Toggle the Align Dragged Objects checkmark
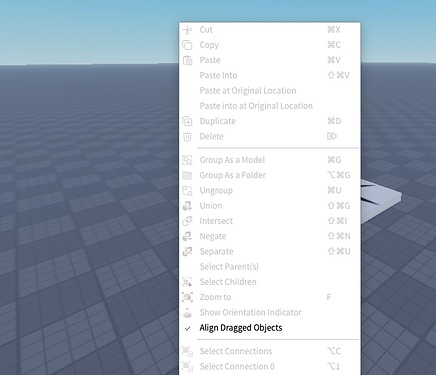This screenshot has width=436, height=375. click(188, 328)
